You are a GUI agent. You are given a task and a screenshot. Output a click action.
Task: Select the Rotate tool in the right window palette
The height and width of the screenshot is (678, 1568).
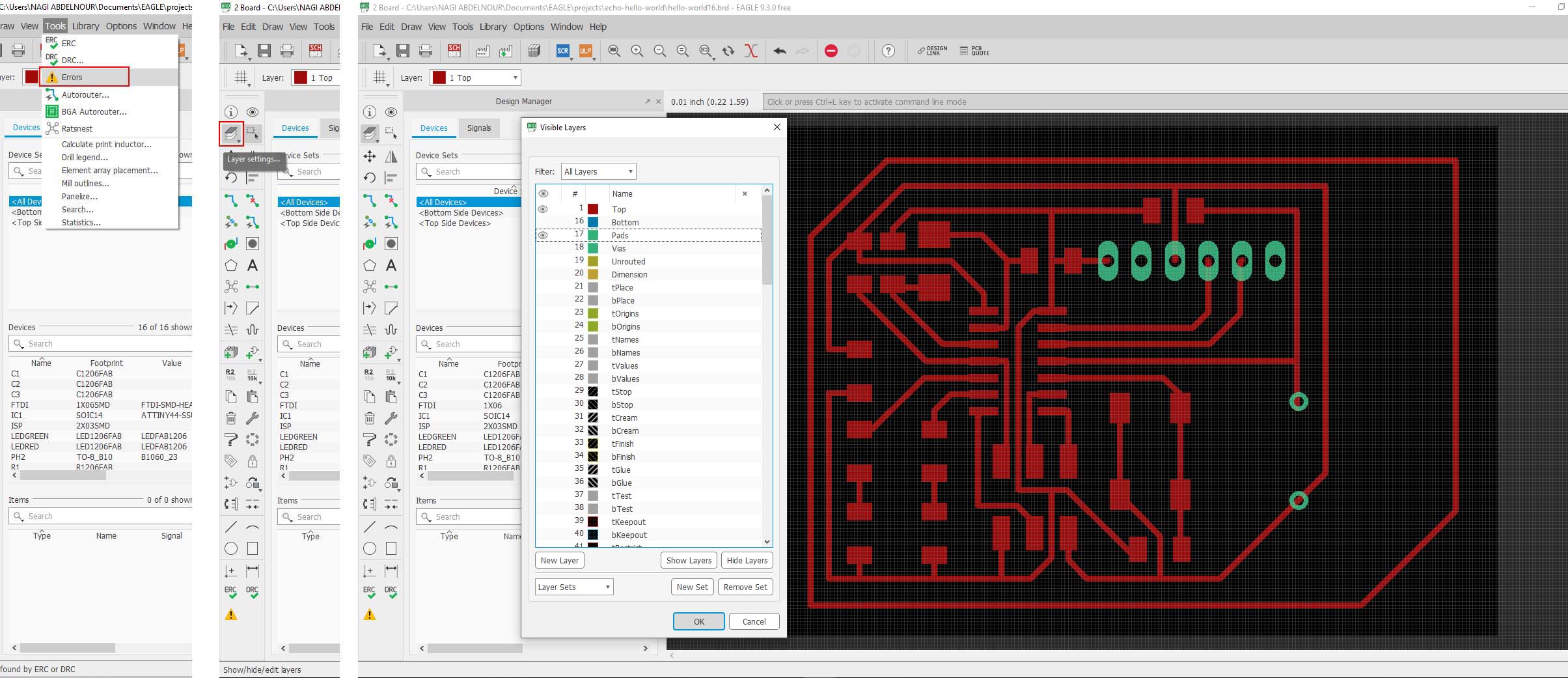point(370,178)
